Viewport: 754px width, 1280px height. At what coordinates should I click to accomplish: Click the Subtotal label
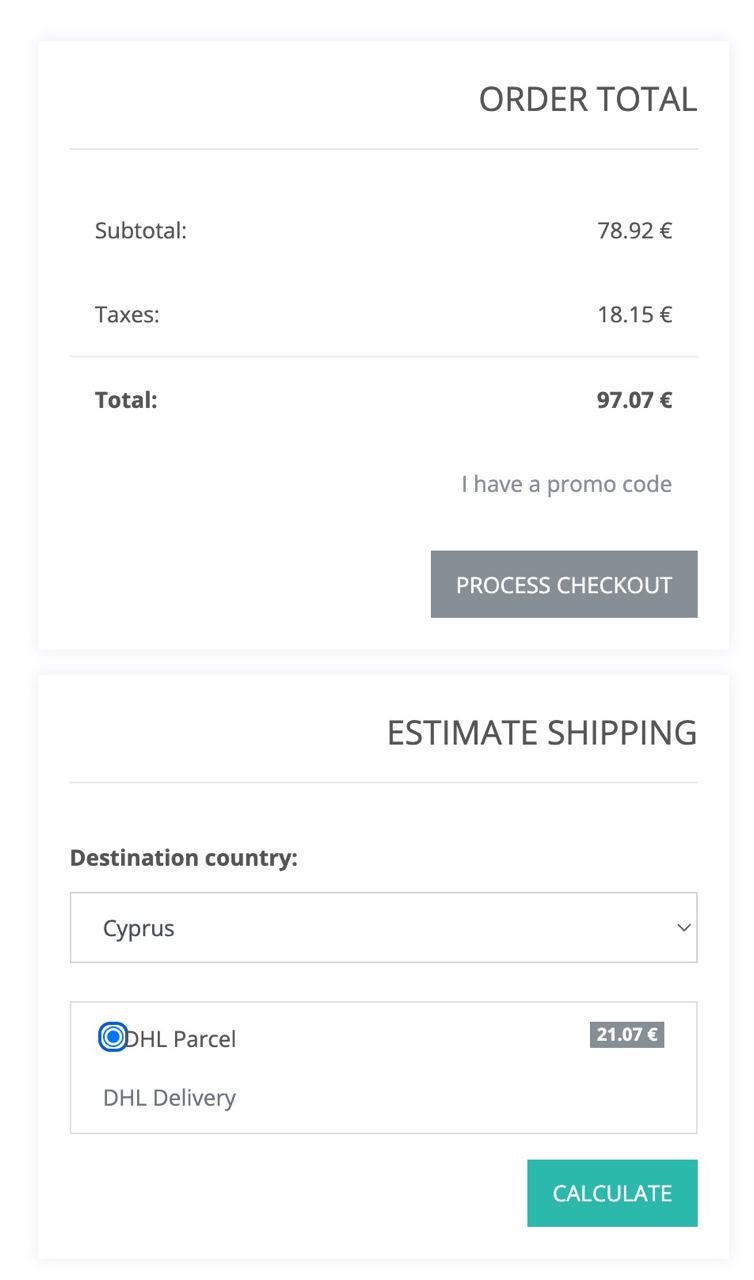pos(141,231)
